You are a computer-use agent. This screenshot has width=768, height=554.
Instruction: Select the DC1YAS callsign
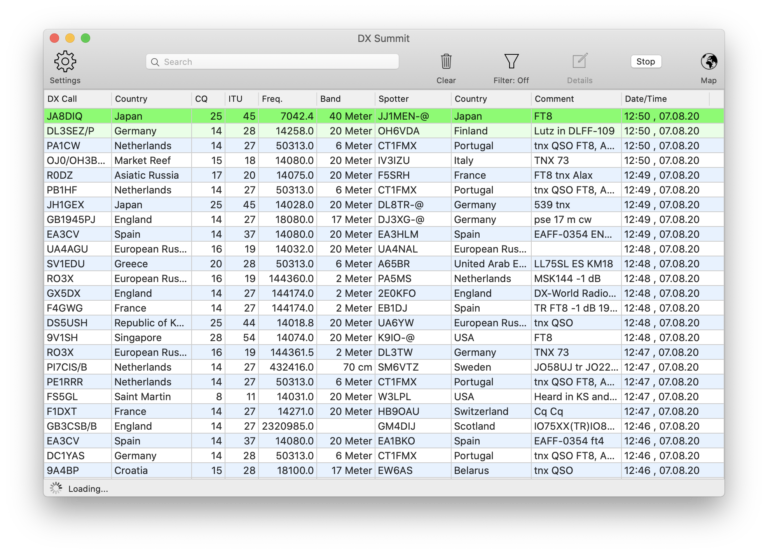(65, 456)
